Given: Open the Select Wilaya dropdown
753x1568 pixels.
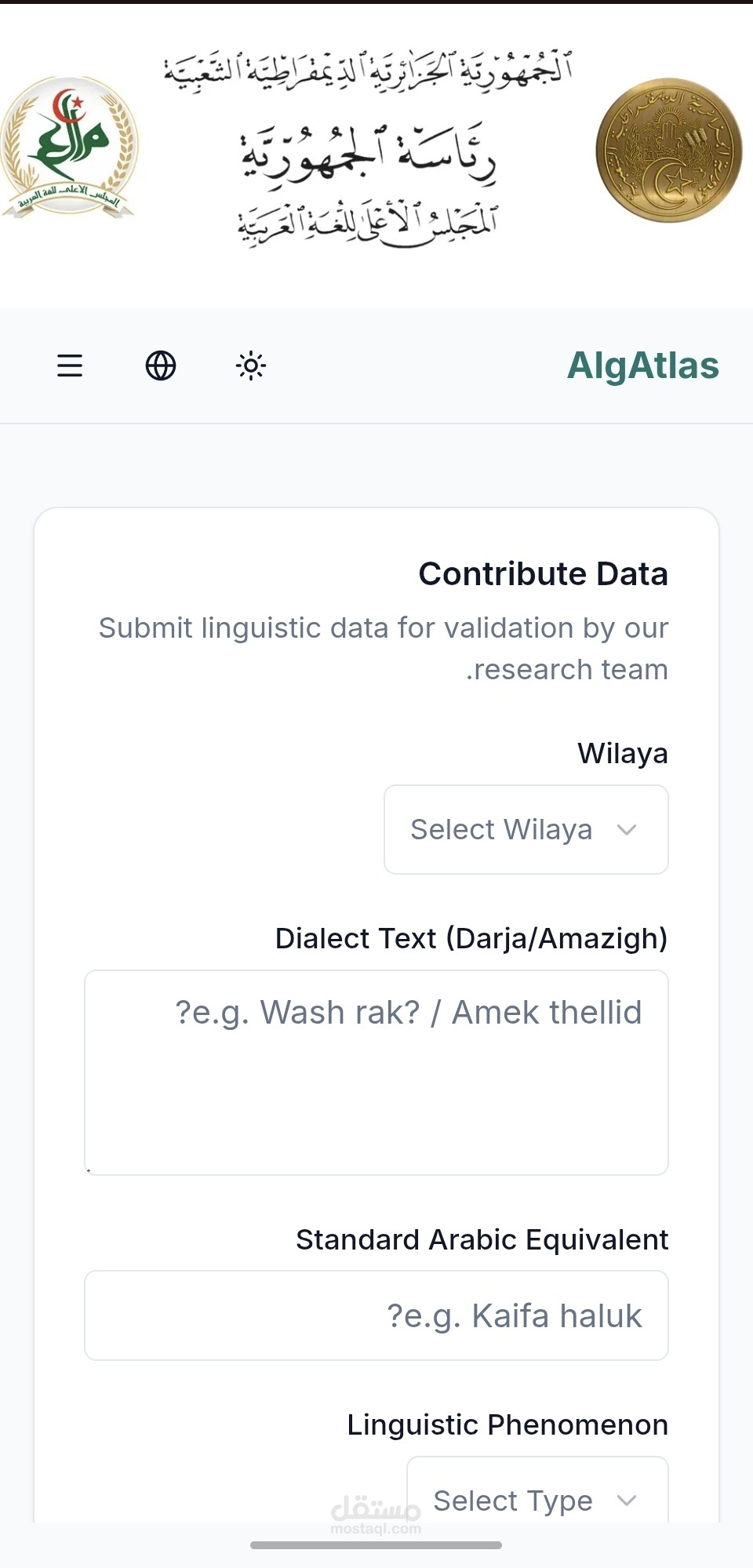Looking at the screenshot, I should tap(502, 829).
